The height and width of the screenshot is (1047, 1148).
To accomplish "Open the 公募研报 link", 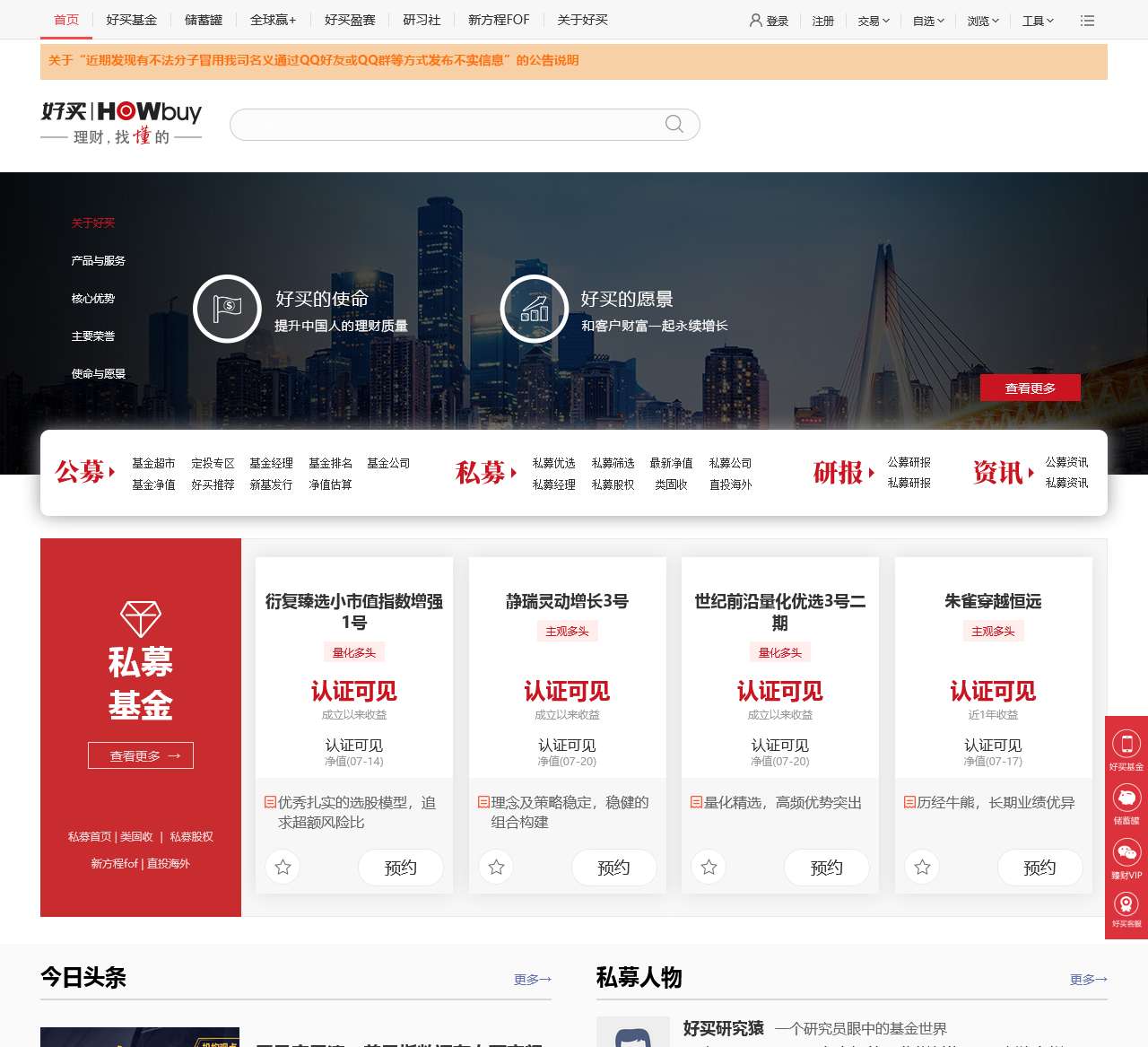I will tap(909, 462).
